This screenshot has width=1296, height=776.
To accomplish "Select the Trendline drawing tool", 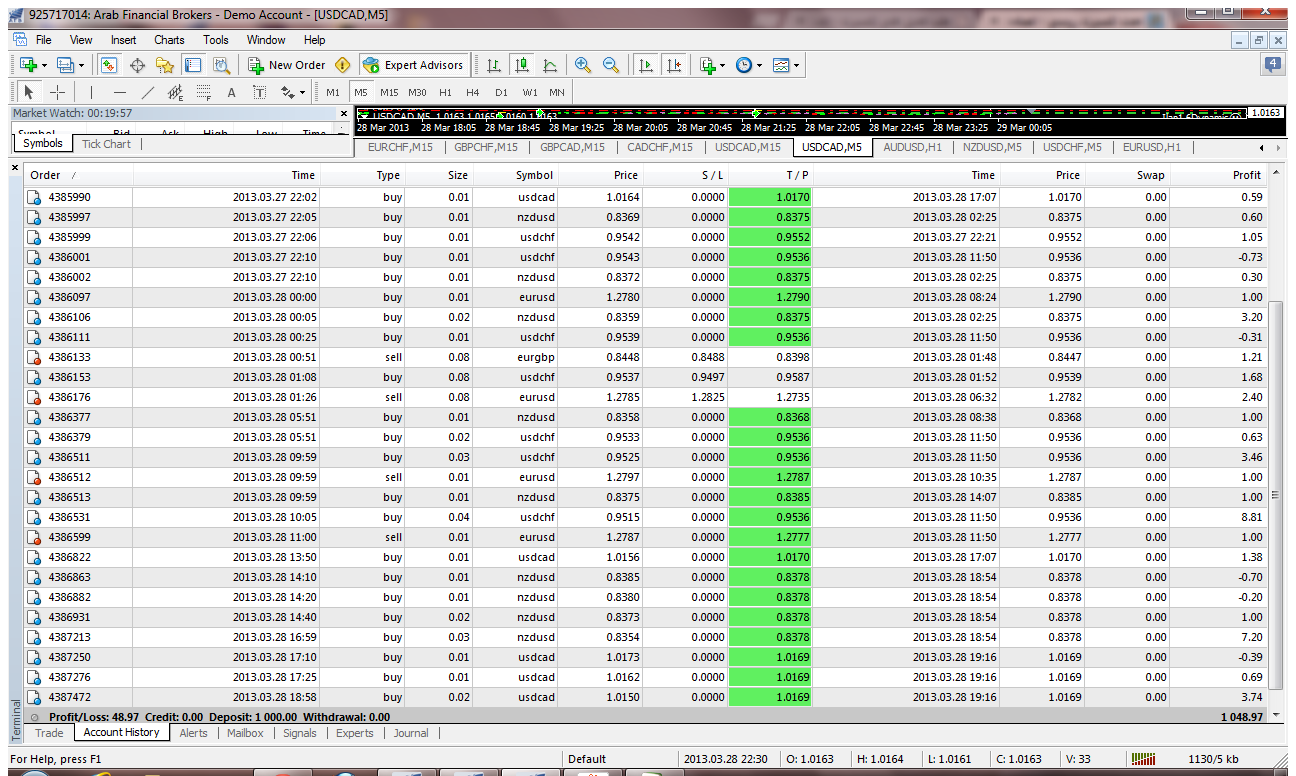I will 148,92.
